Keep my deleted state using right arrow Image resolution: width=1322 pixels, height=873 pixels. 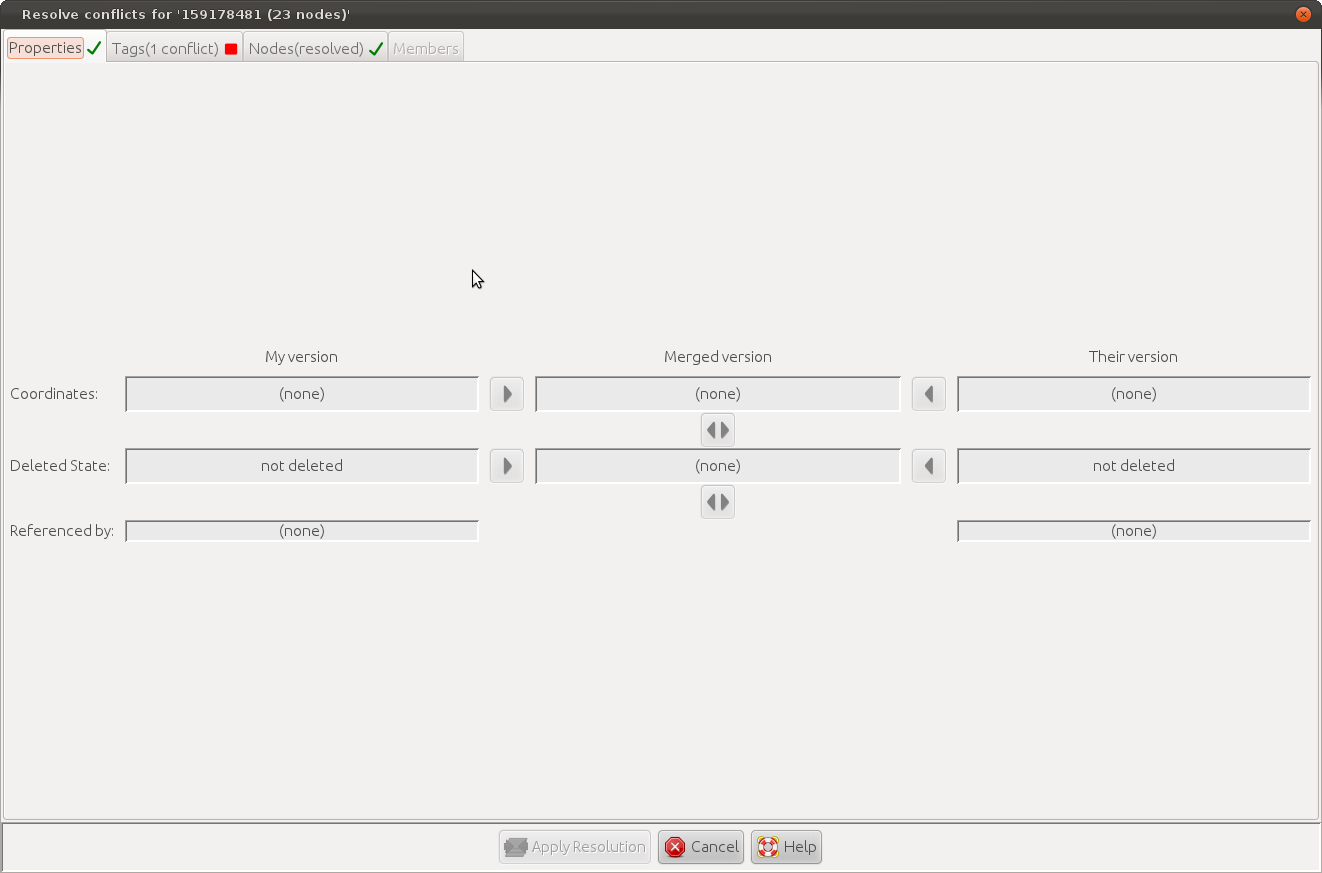[x=507, y=466]
